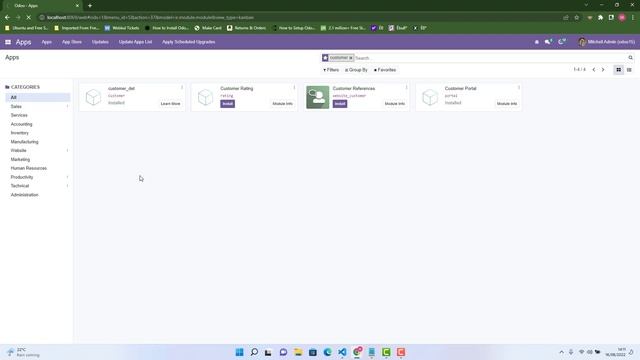
Task: Click Update Apps List menu
Action: pos(136,42)
